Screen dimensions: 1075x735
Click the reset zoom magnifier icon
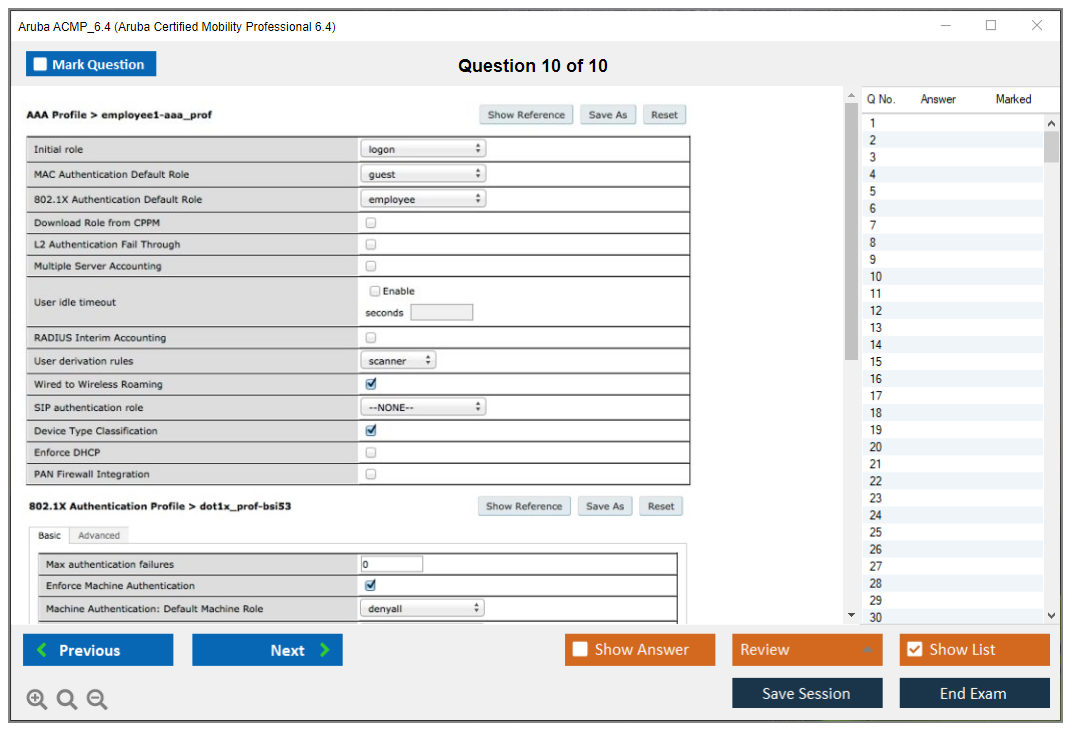click(x=67, y=700)
